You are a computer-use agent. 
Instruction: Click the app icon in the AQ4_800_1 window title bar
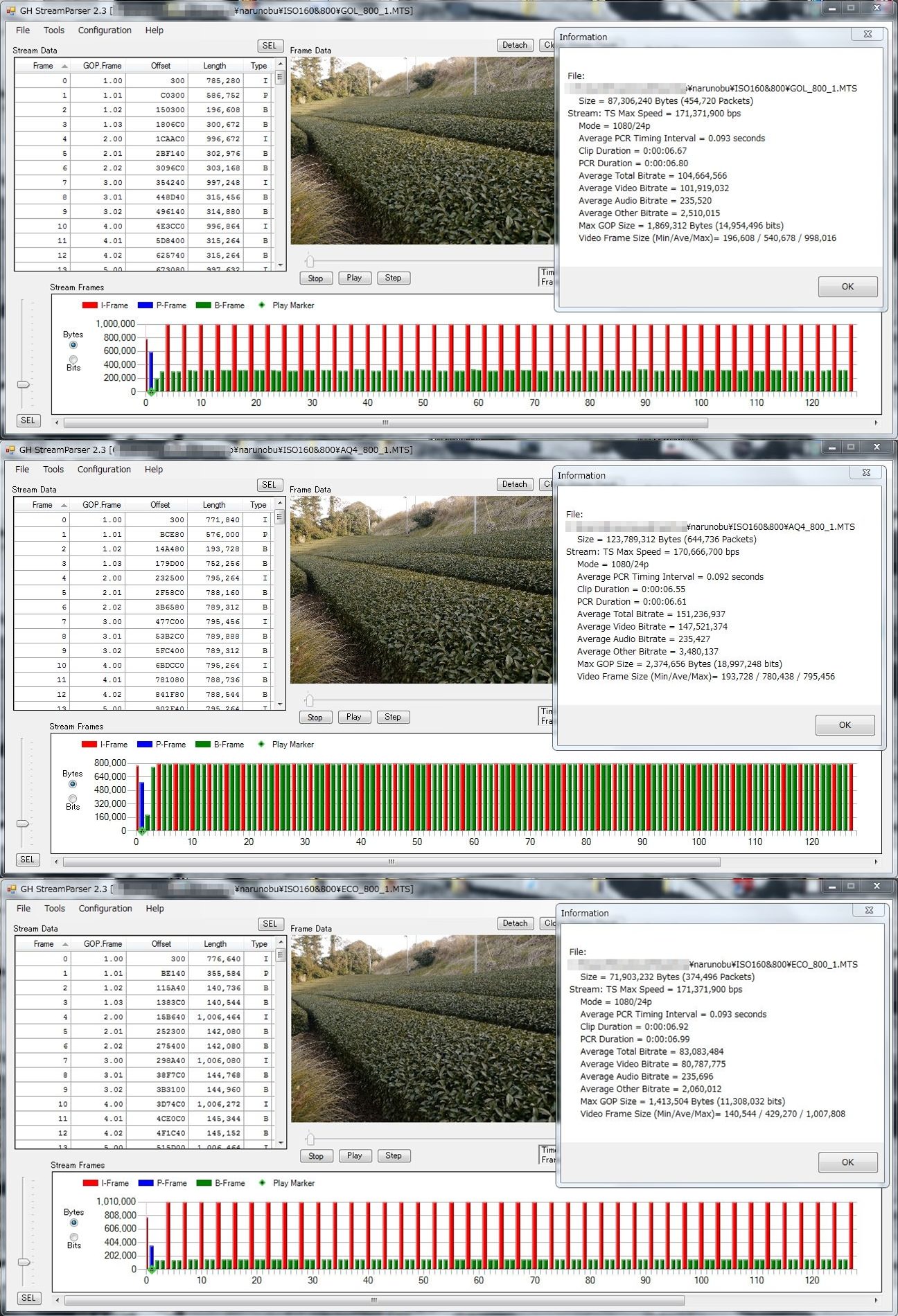coord(10,450)
